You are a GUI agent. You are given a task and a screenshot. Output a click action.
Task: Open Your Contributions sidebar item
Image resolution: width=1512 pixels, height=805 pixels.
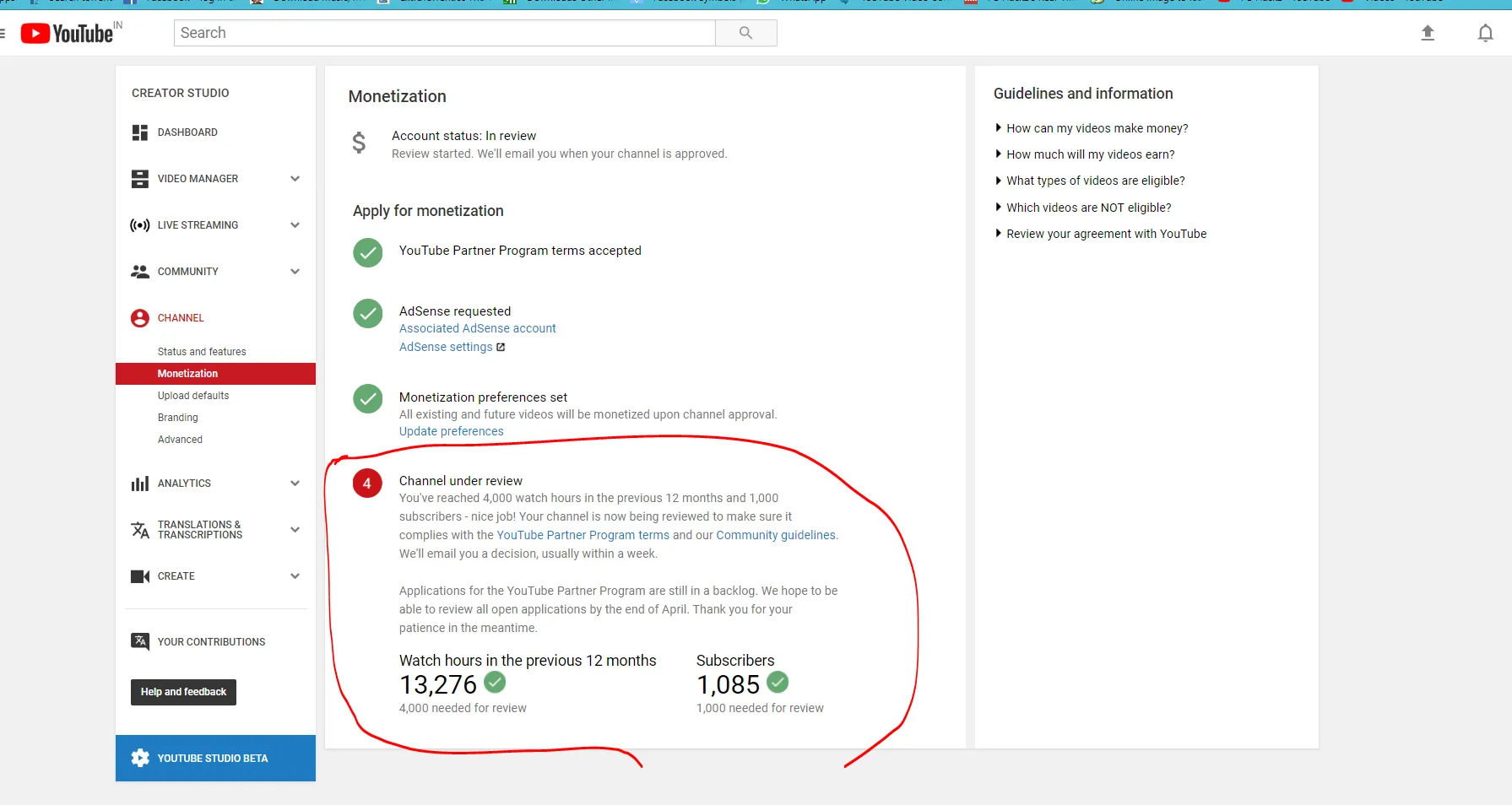pos(211,642)
